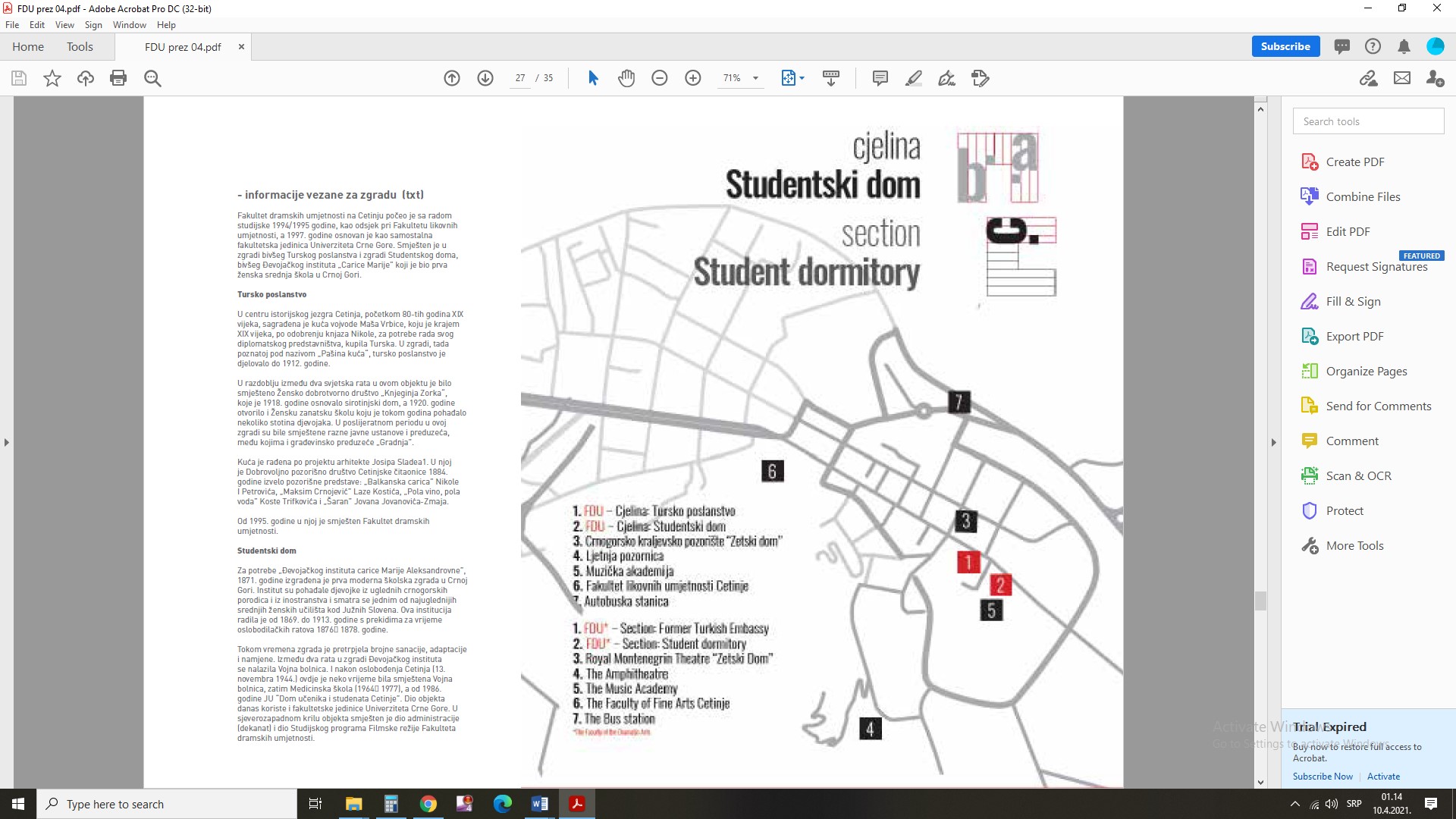Viewport: 1456px width, 819px height.
Task: Zoom in with the plus icon
Action: 693,78
